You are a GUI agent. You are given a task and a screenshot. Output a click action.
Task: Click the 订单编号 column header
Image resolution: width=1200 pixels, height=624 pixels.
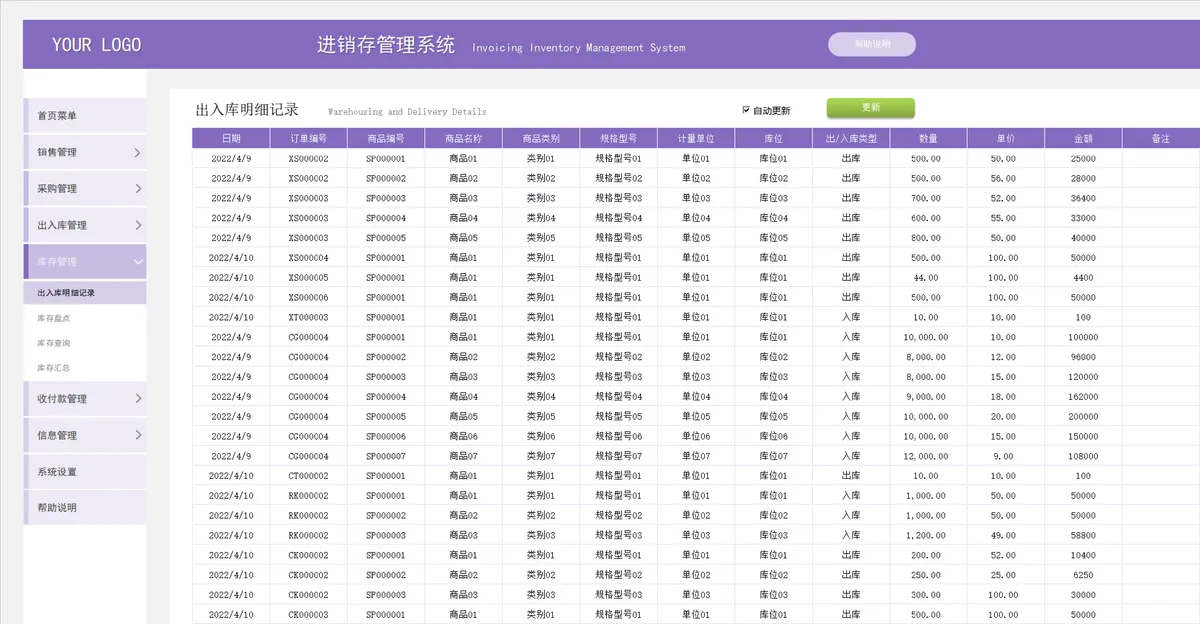point(308,138)
